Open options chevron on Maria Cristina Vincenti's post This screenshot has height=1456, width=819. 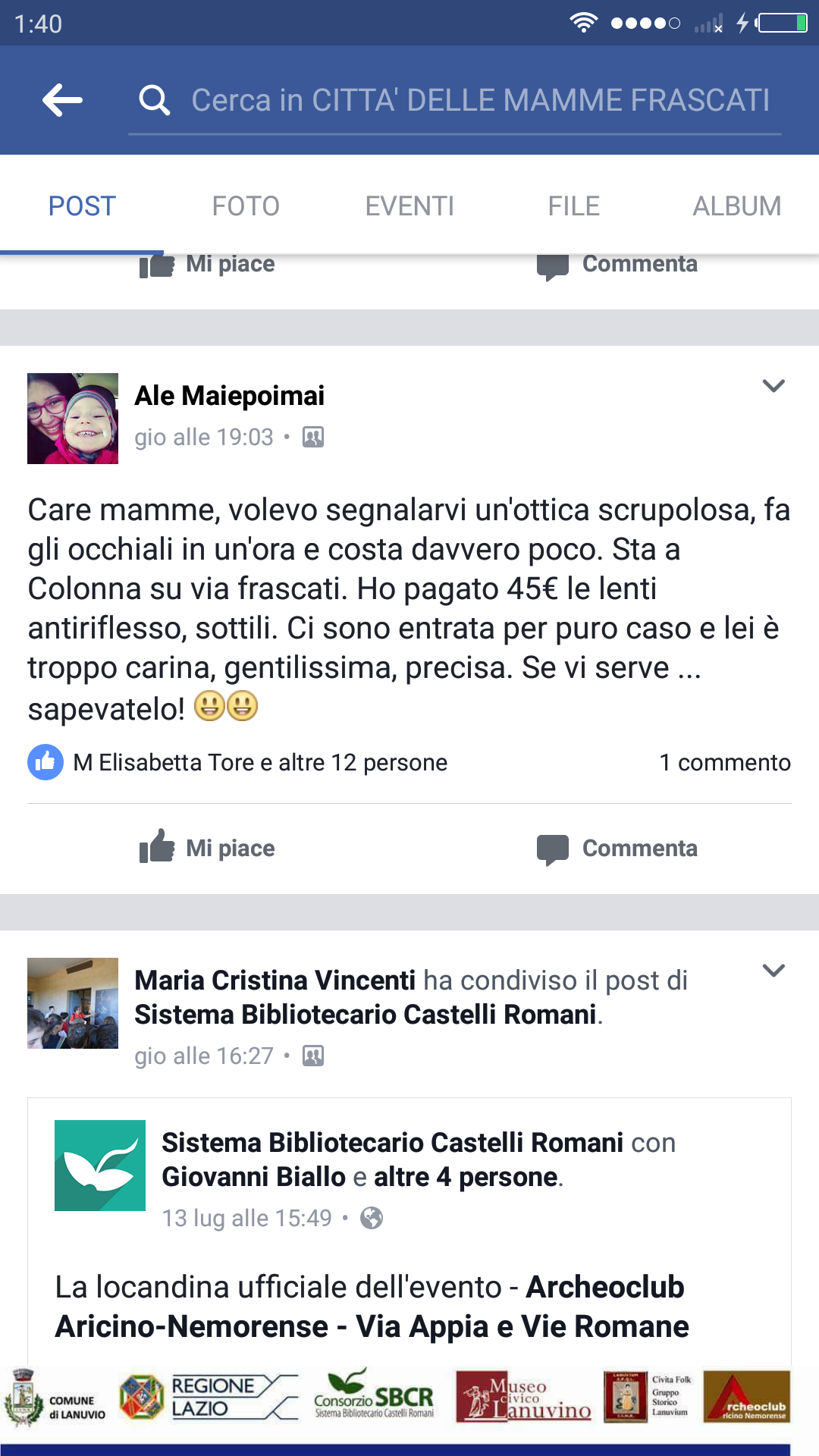[773, 971]
